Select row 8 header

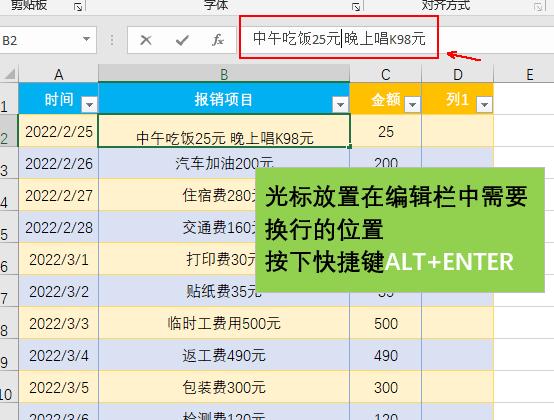tap(8, 323)
